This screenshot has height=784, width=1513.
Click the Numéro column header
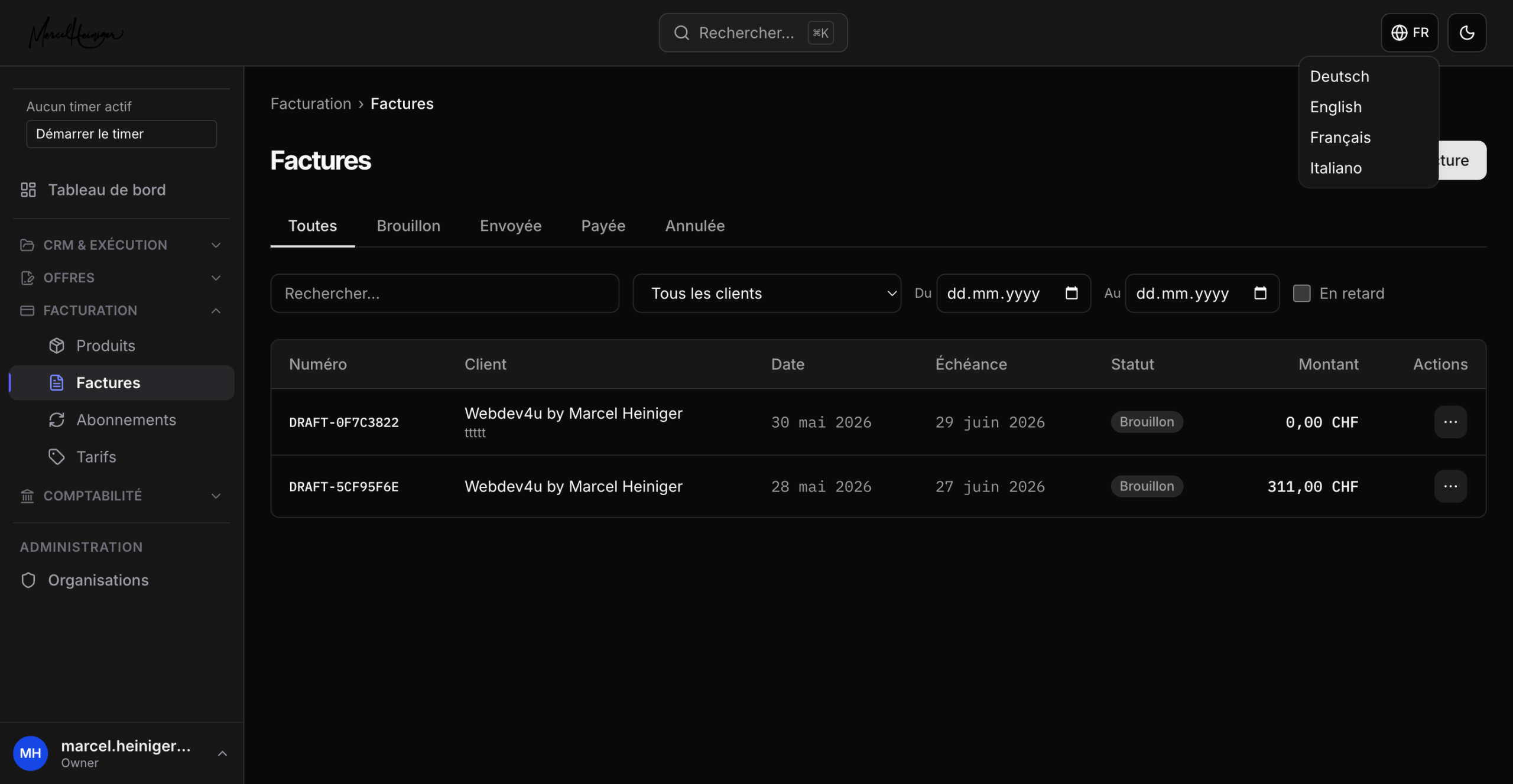(x=318, y=365)
